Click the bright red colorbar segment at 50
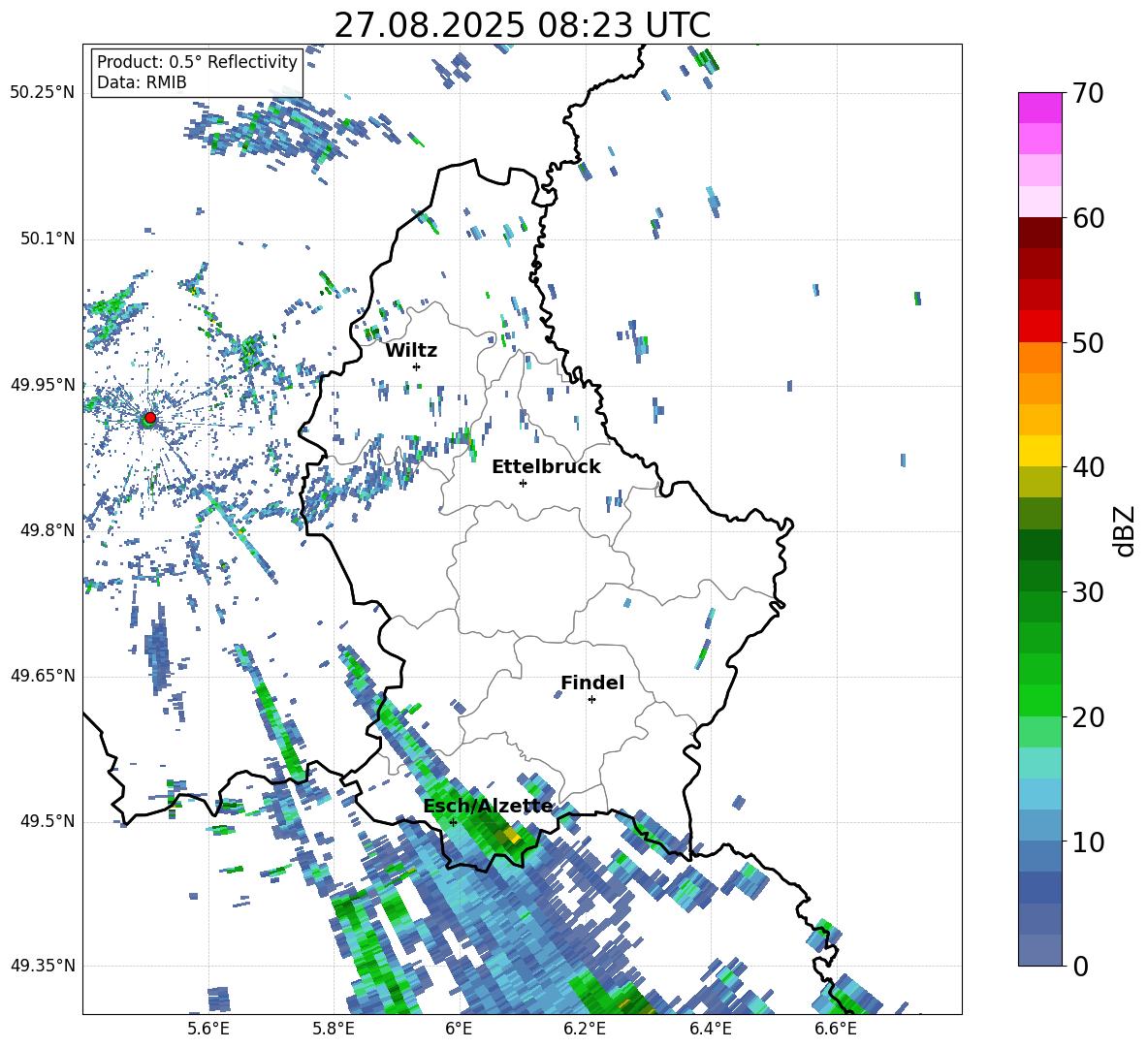1148x1048 pixels. 1039,327
